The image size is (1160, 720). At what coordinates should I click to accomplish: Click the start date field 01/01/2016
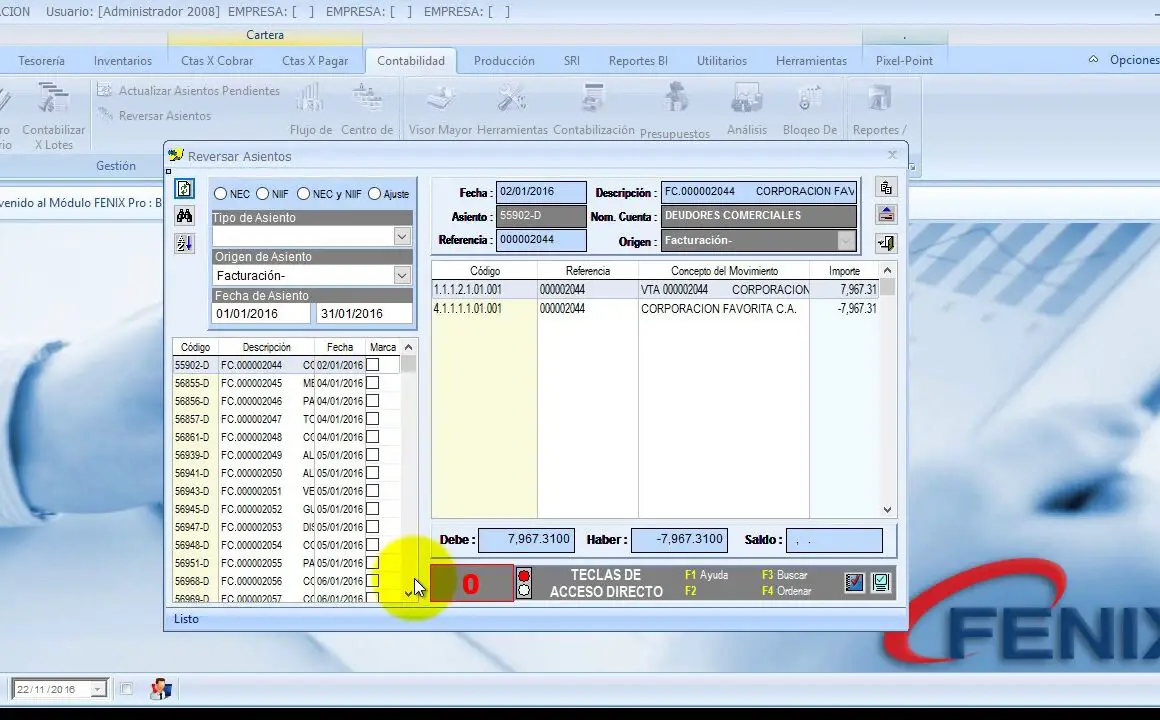point(261,314)
